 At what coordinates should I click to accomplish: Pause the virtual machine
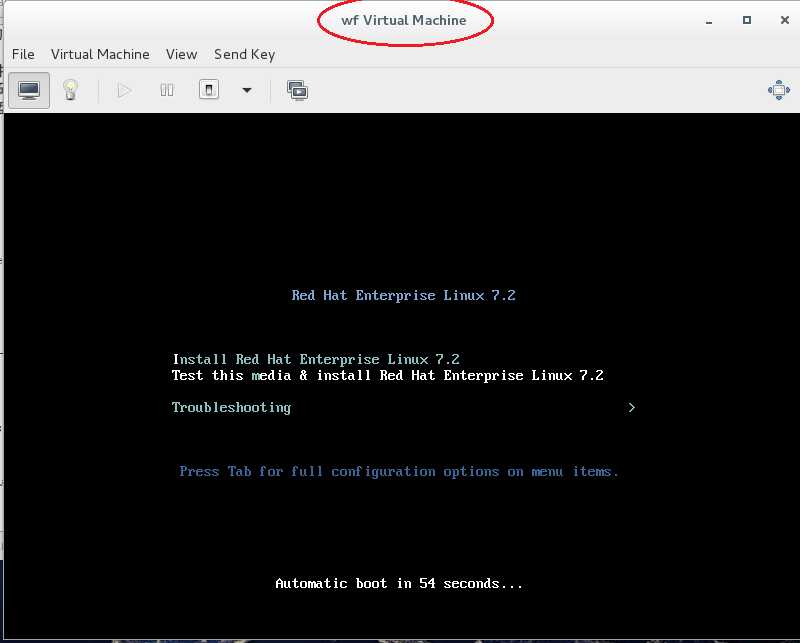click(167, 90)
